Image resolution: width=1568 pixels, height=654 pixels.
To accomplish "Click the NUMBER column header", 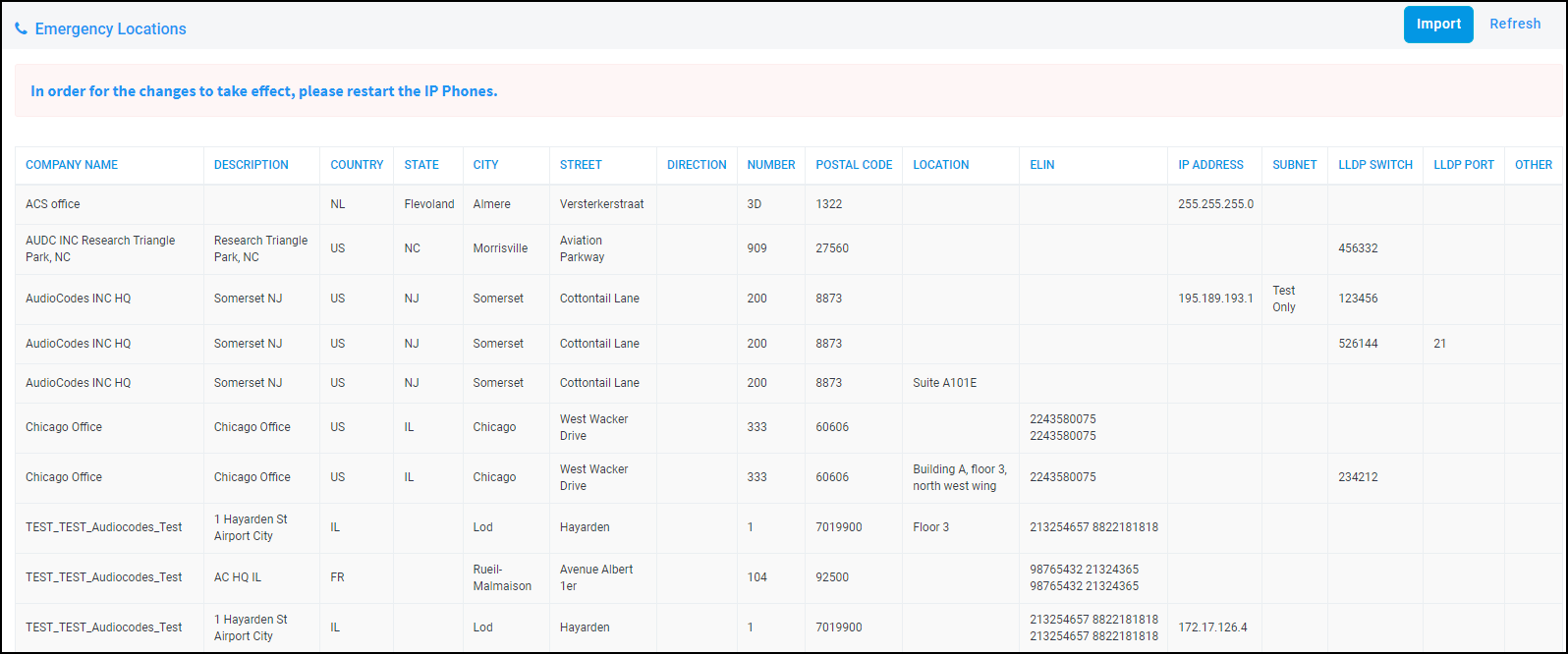I will click(771, 165).
